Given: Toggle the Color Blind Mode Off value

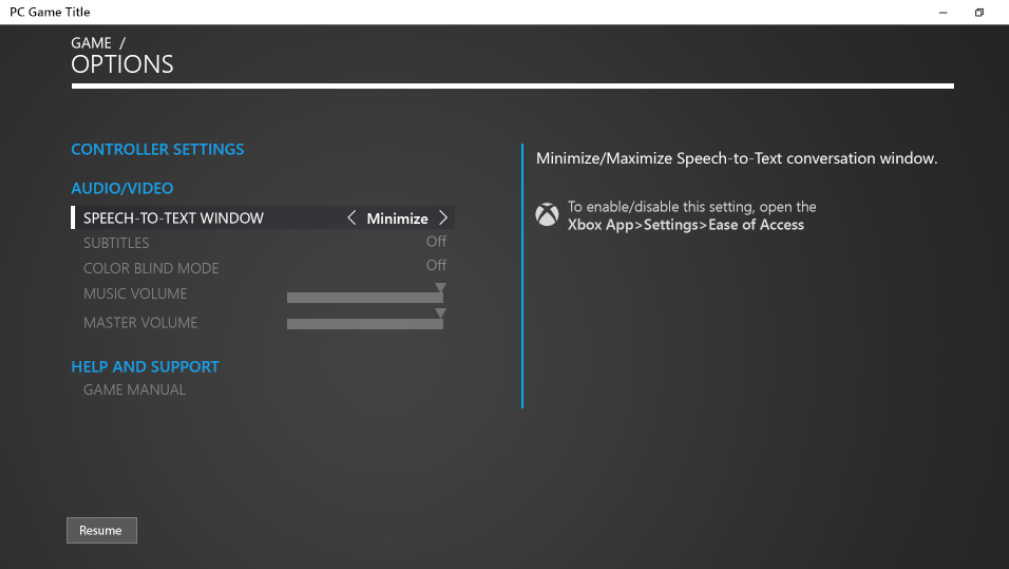Looking at the screenshot, I should pos(436,265).
